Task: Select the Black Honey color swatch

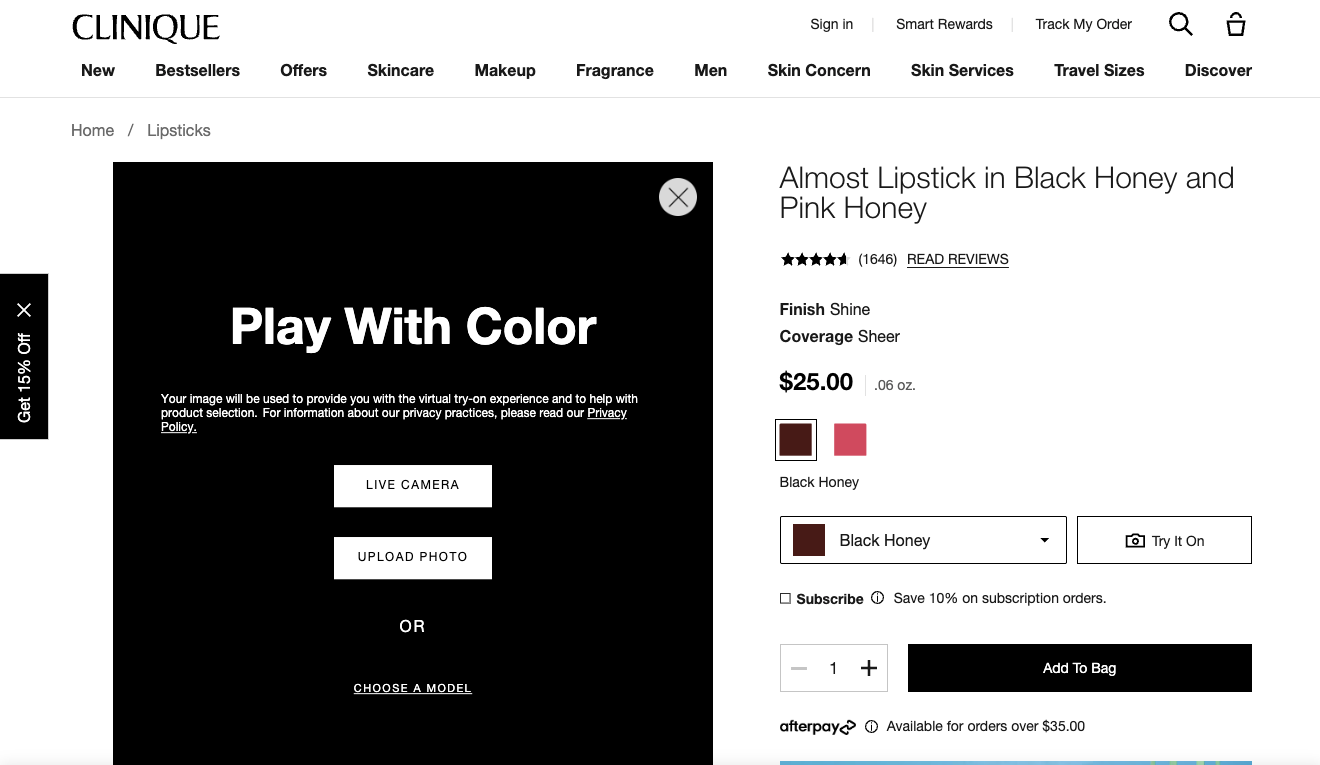Action: (x=796, y=440)
